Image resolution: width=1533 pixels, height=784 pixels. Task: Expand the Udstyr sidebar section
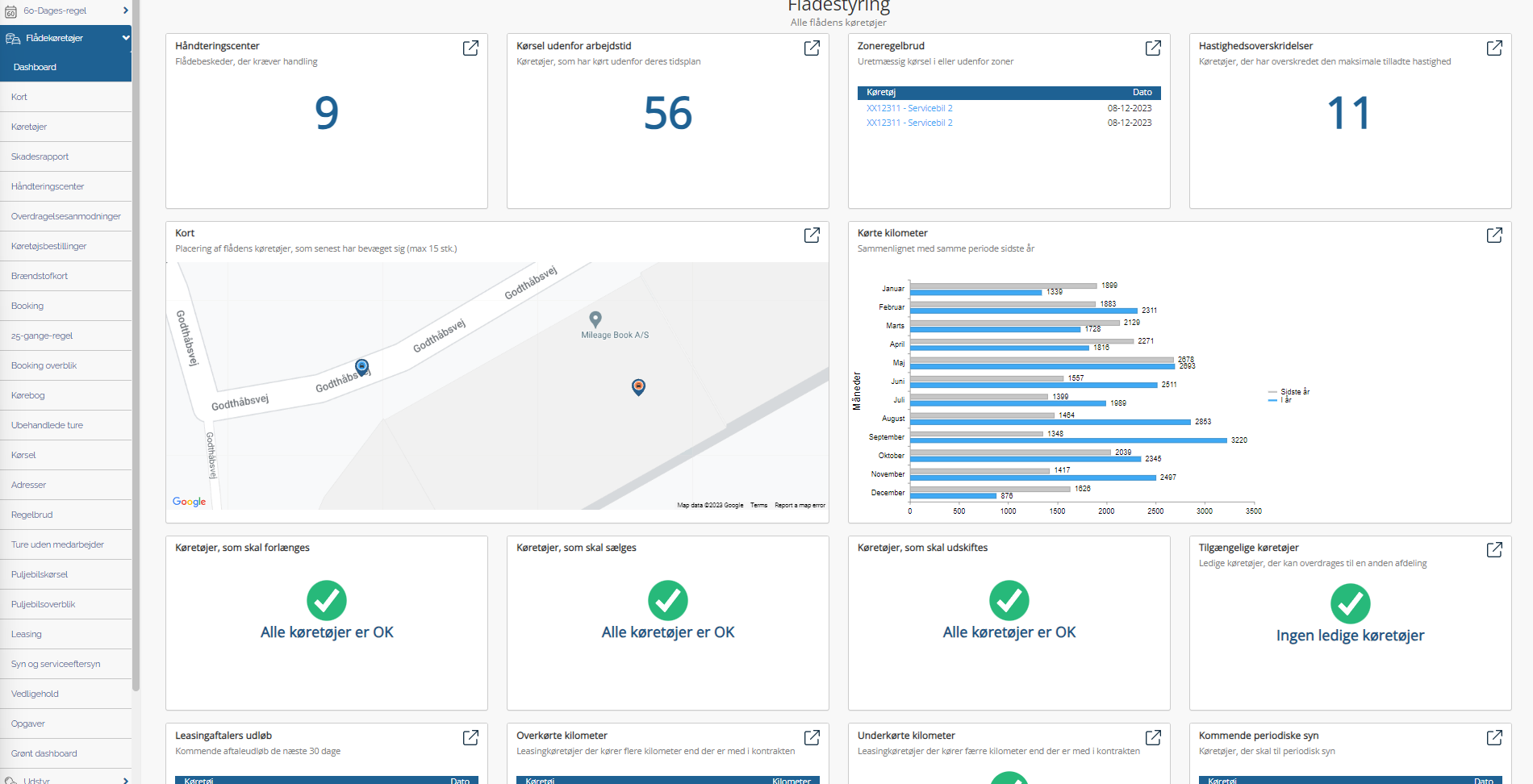tap(126, 780)
